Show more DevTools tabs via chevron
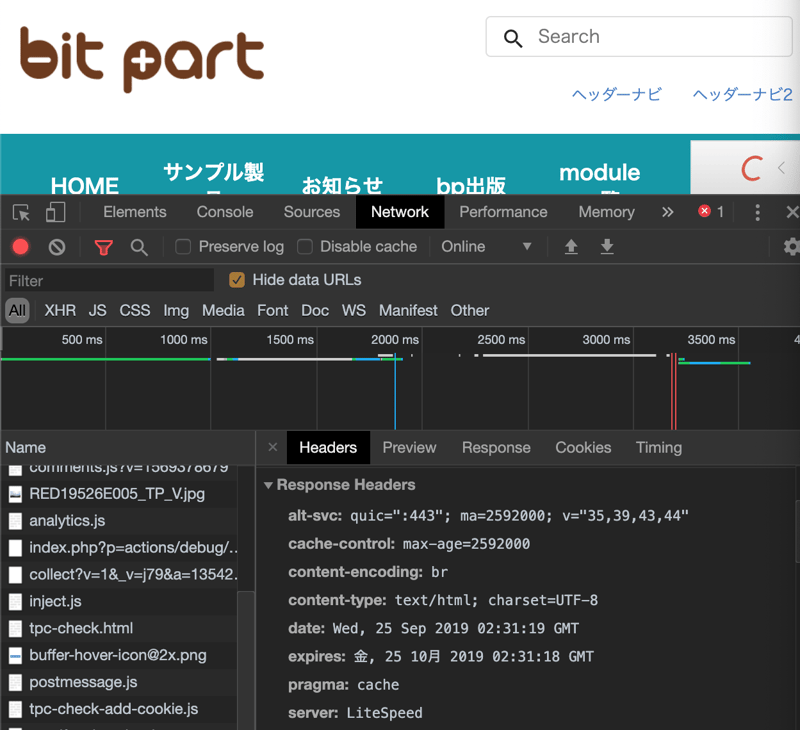This screenshot has height=730, width=800. point(668,212)
